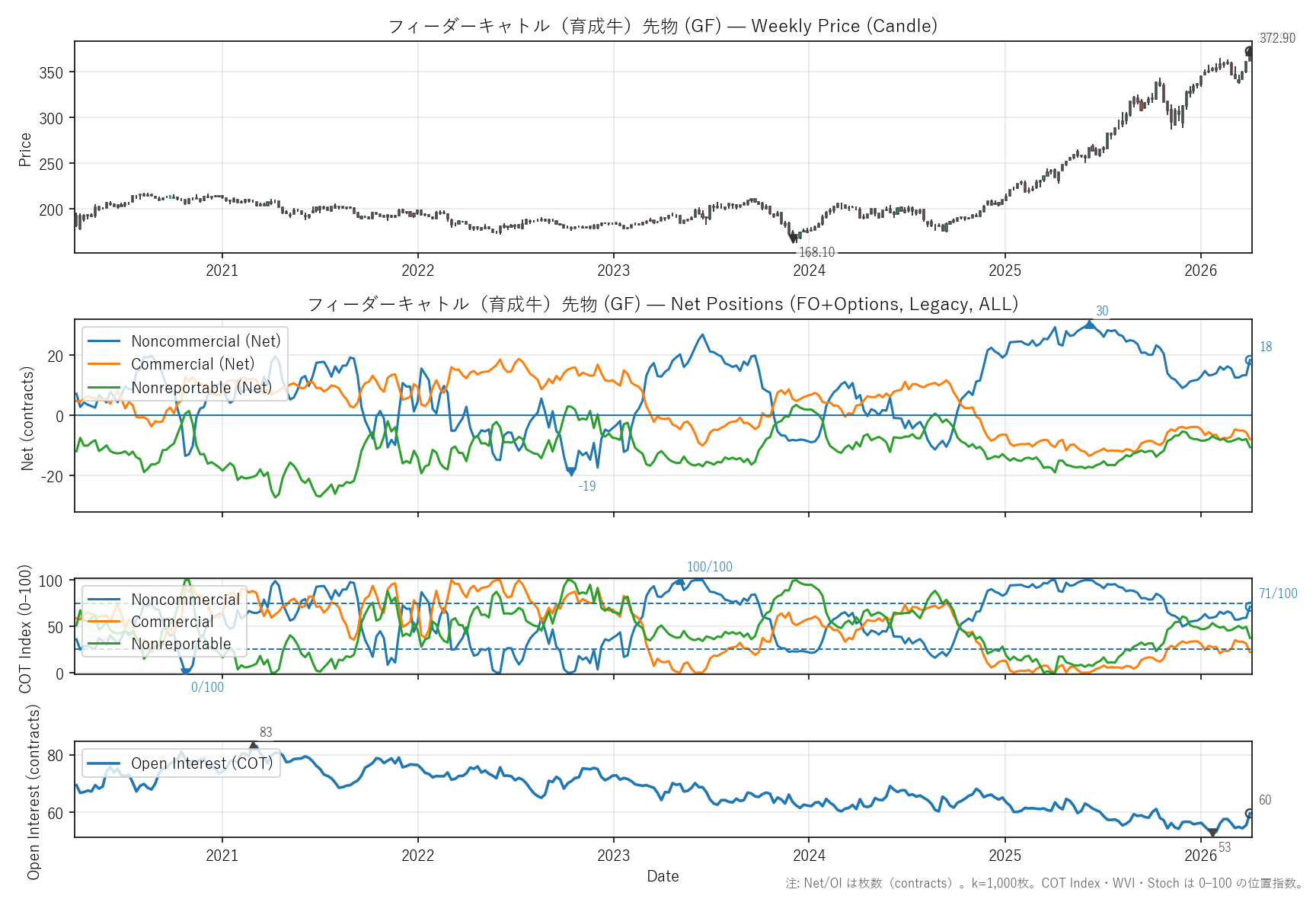1316x899 pixels.
Task: Click the Nonreportable entry in COT Index legend
Action: click(x=180, y=644)
